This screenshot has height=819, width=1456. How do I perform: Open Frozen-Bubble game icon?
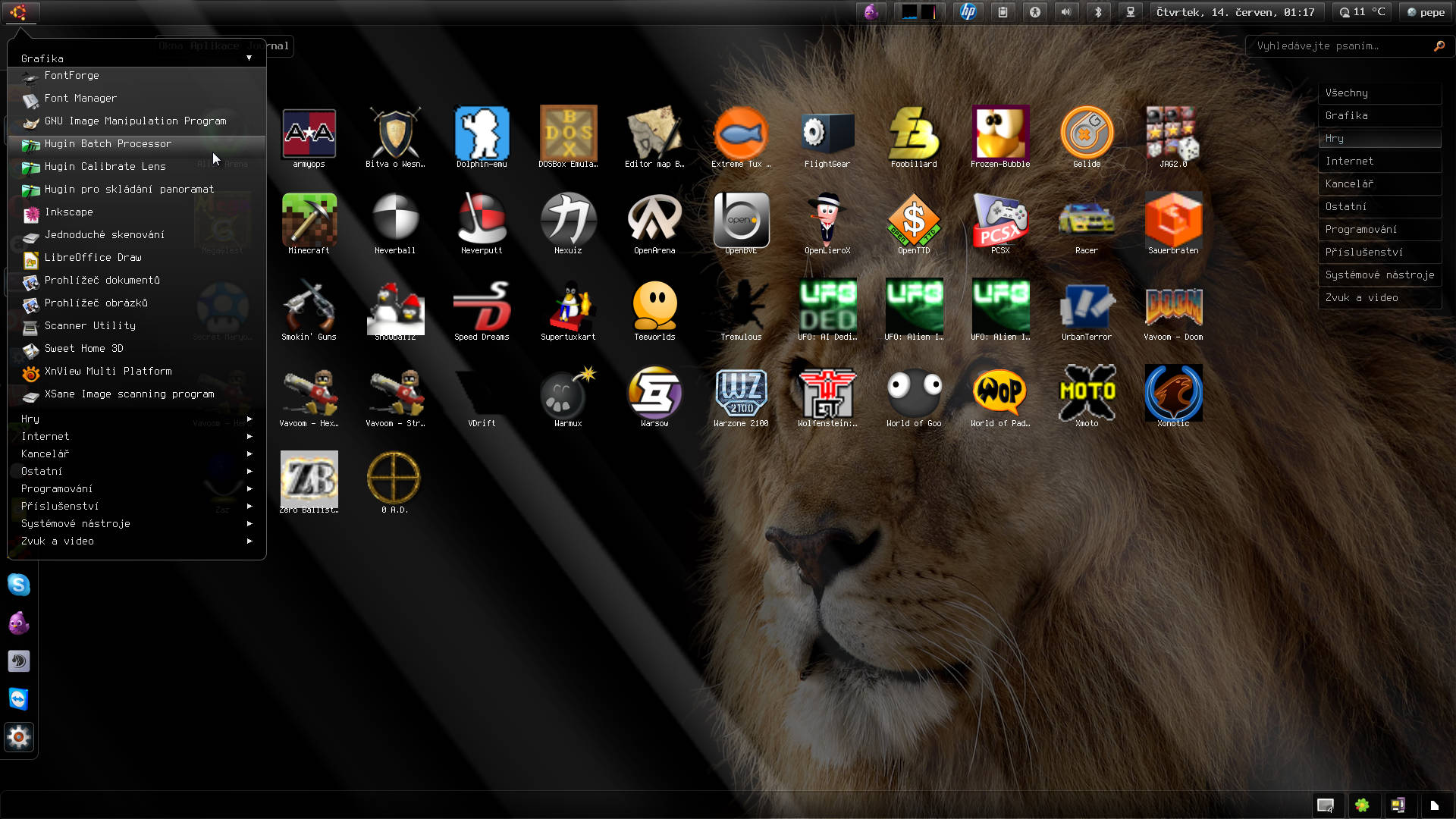coord(1000,133)
